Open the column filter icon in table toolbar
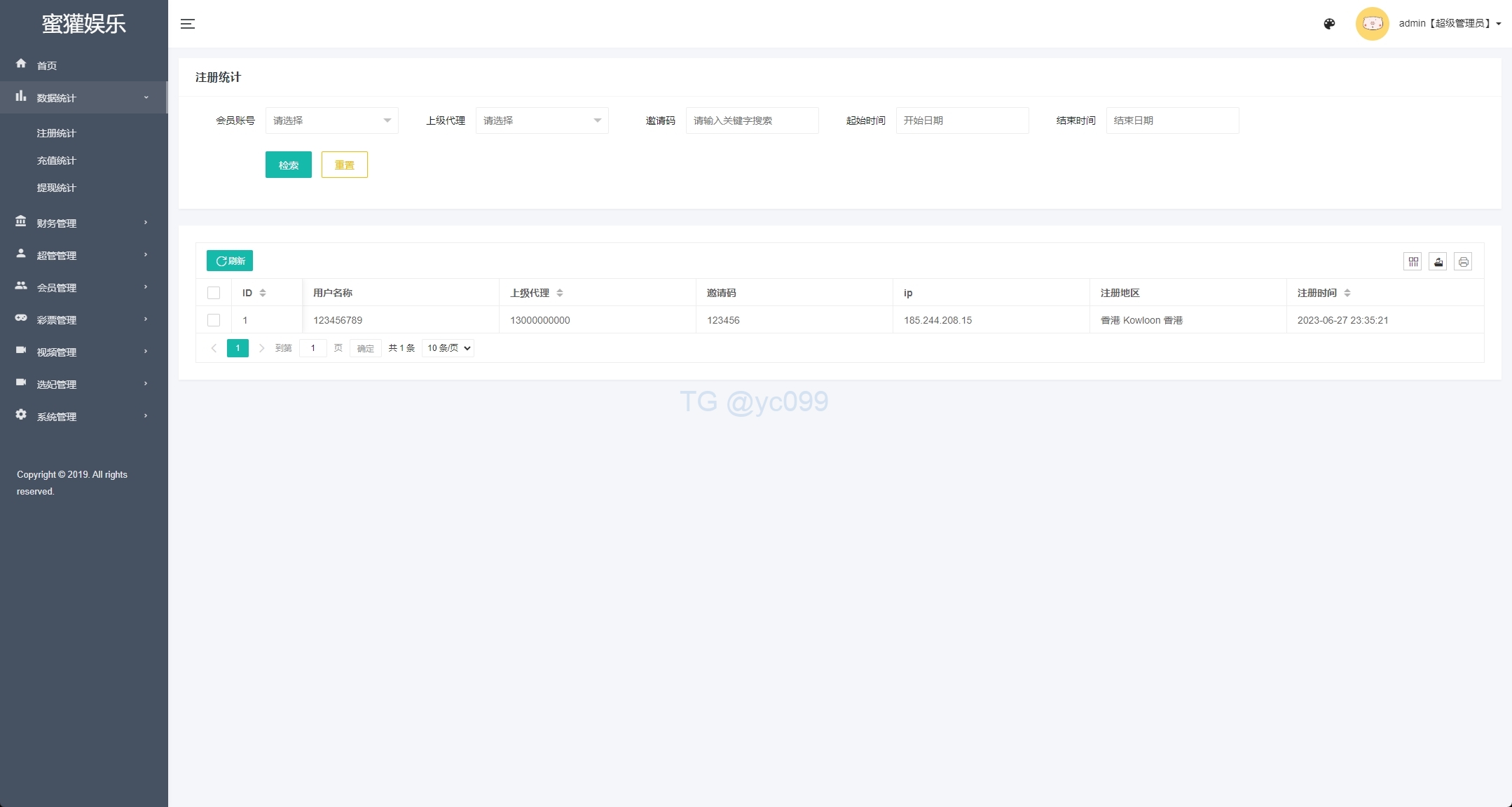1512x807 pixels. pyautogui.click(x=1413, y=262)
